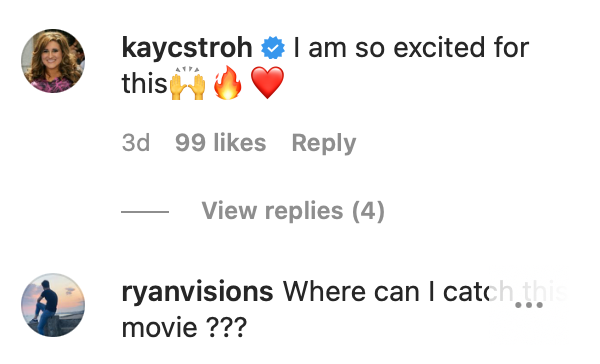Expand View replies (4)

293,211
